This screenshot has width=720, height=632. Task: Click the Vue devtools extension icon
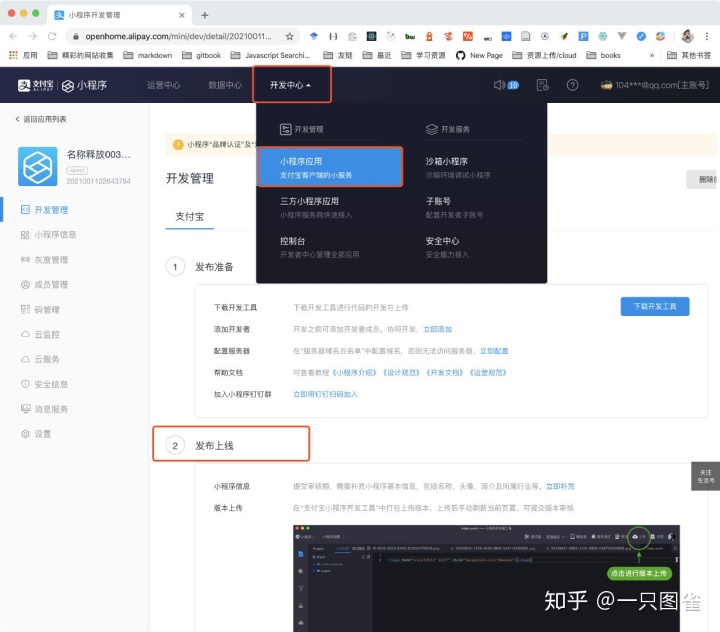point(622,36)
